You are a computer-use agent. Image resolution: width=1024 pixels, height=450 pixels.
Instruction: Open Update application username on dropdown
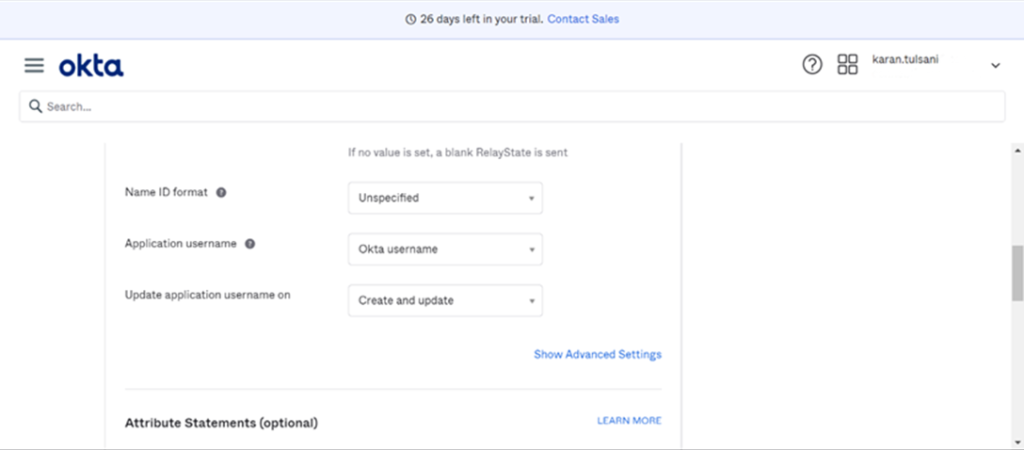click(445, 300)
